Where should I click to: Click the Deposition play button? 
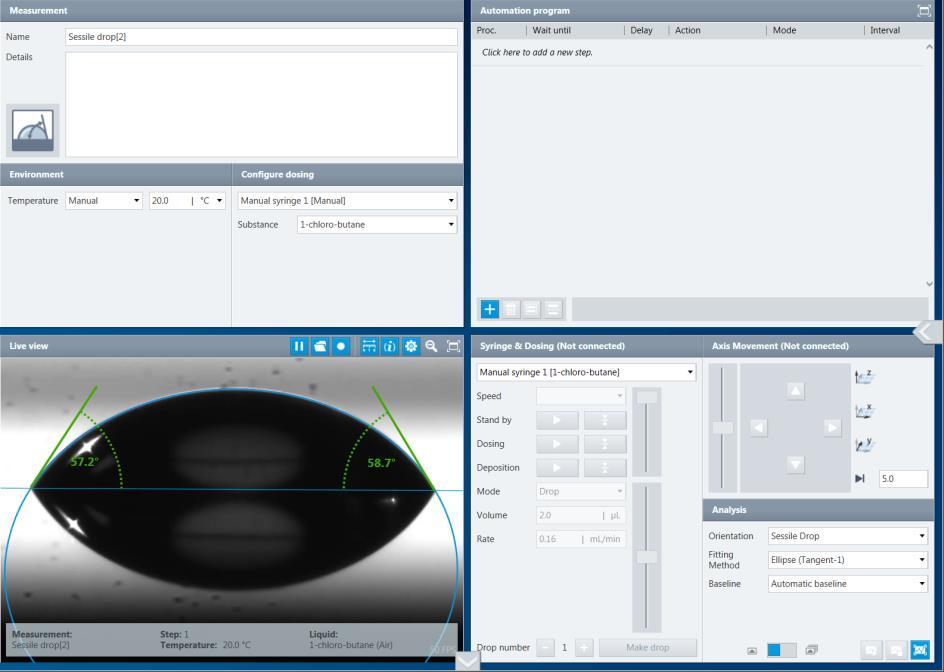pos(557,468)
